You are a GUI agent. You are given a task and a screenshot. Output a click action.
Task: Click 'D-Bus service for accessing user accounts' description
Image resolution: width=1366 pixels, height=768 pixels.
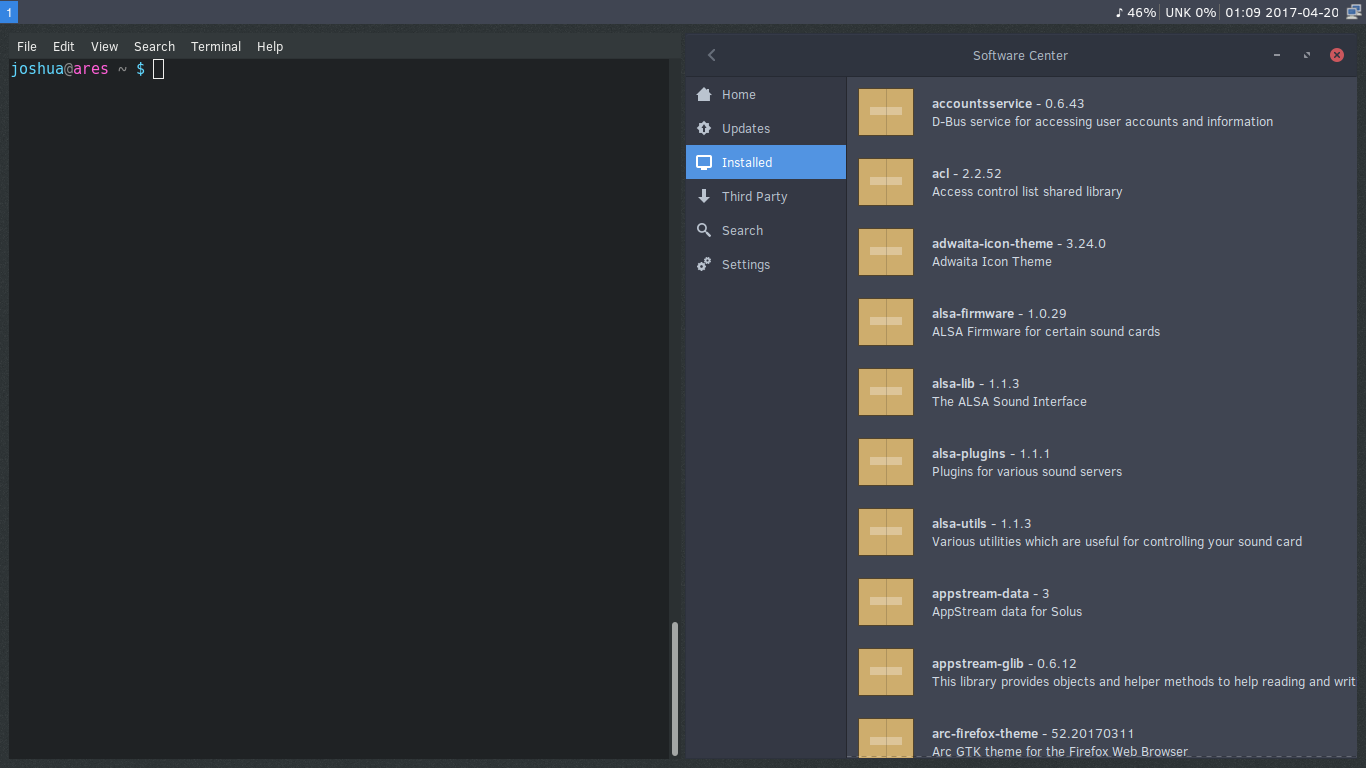[x=1102, y=122]
